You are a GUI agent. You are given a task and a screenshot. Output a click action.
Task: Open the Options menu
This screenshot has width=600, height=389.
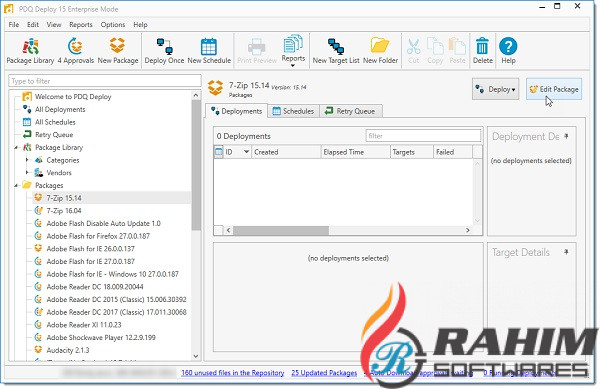tap(113, 24)
